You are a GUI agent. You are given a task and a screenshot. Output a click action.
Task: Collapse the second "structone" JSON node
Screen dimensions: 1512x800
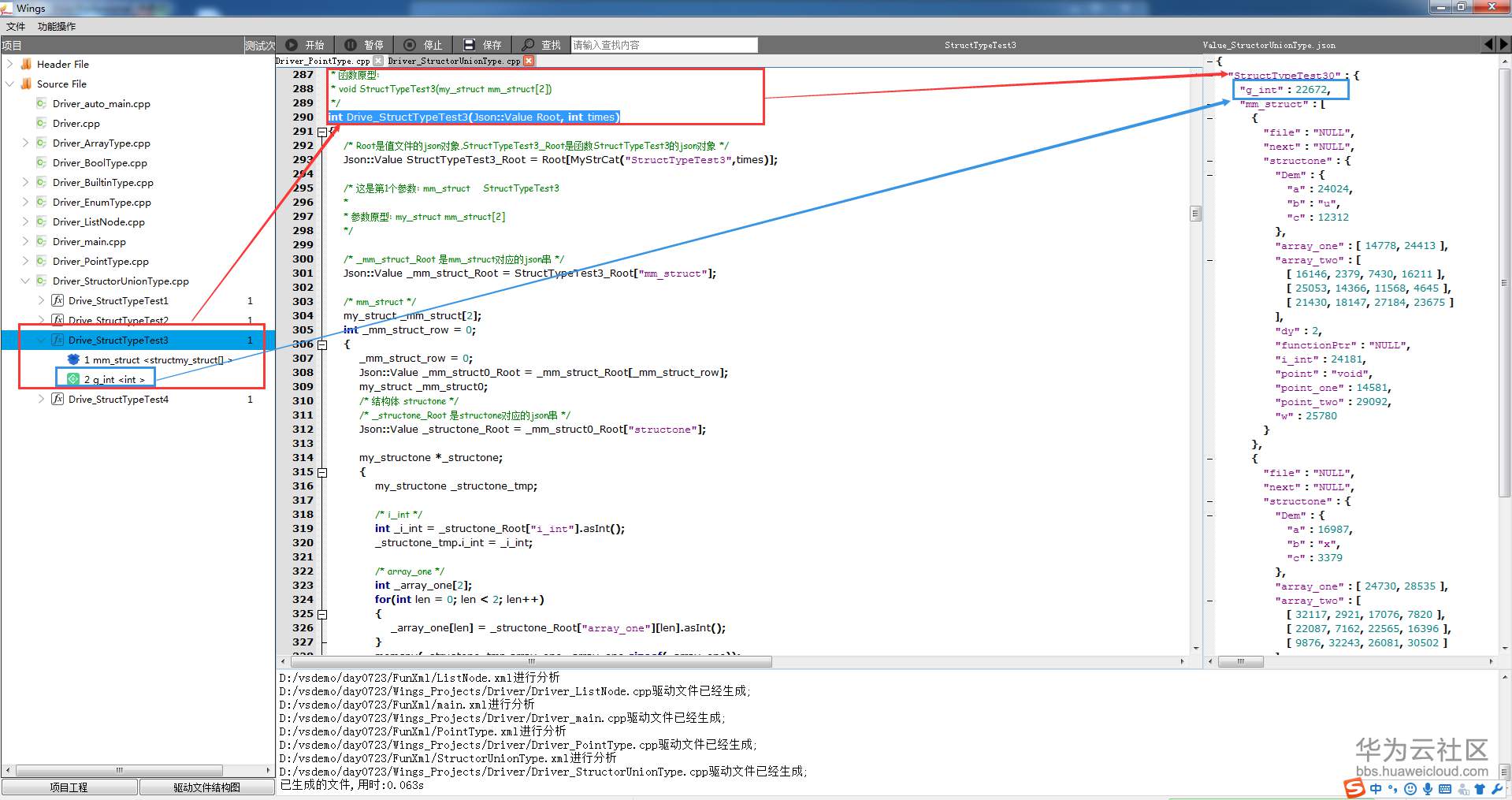point(1210,501)
